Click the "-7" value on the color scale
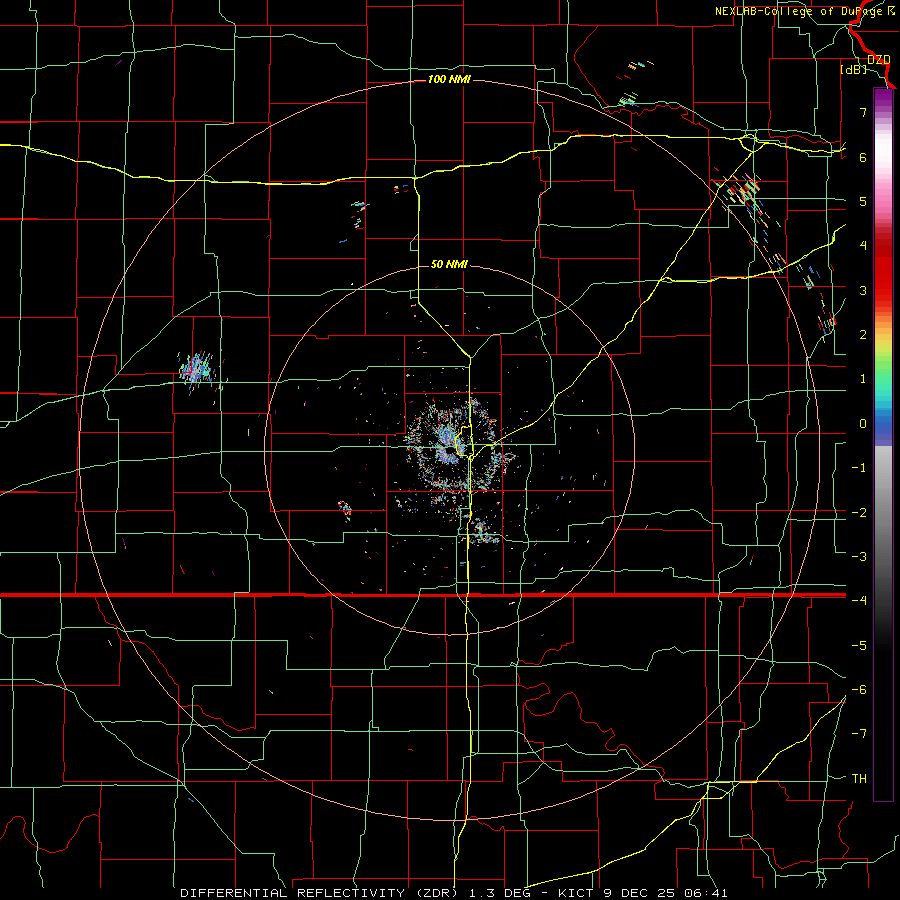The image size is (900, 900). tap(859, 734)
